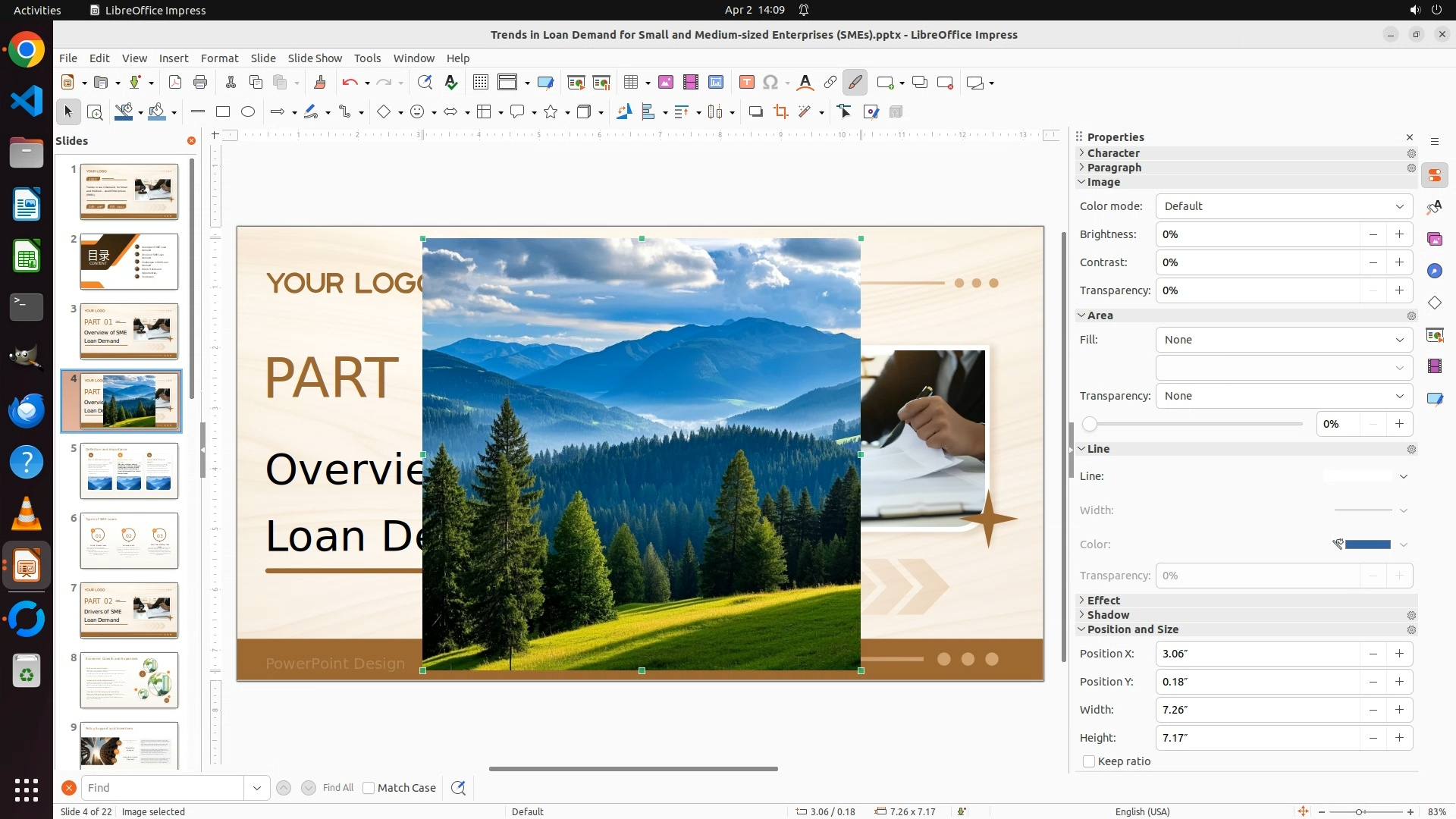Image resolution: width=1456 pixels, height=819 pixels.
Task: Open the Format menu
Action: (x=219, y=58)
